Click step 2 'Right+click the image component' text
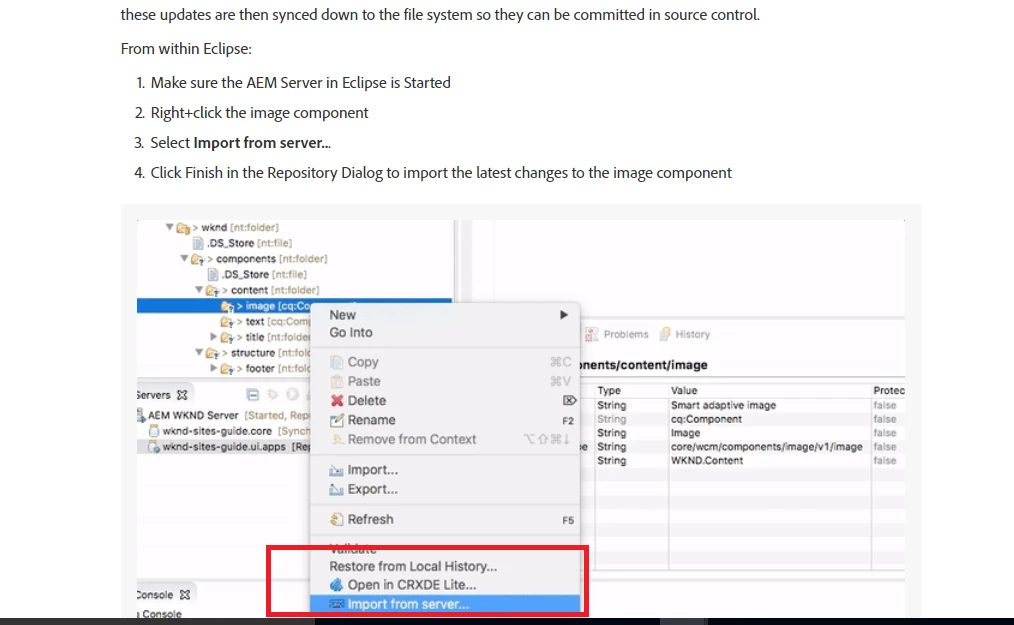Viewport: 1014px width, 625px height. tap(259, 113)
